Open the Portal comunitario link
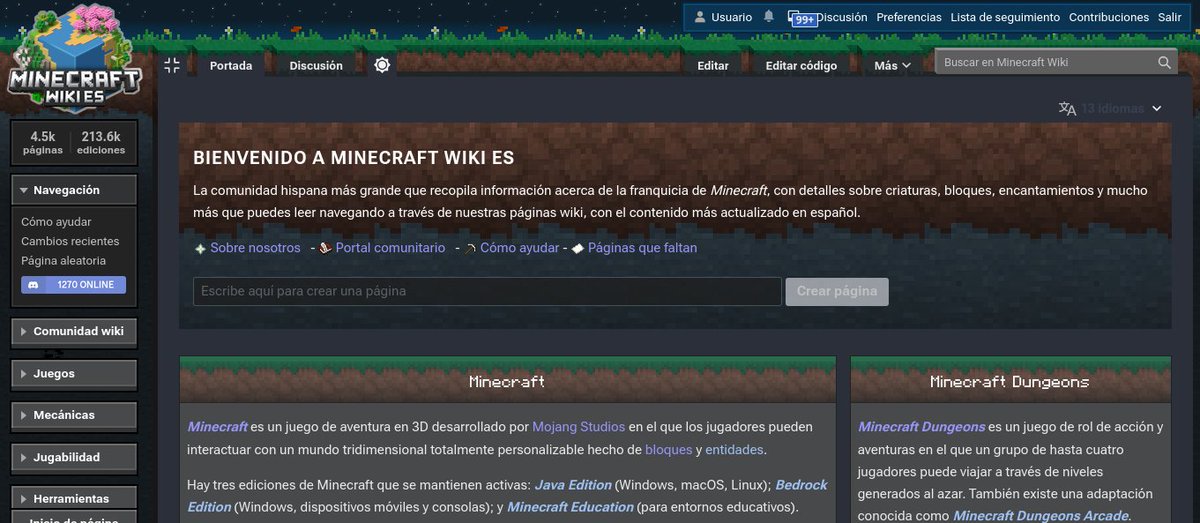Viewport: 1200px width, 523px height. point(390,248)
